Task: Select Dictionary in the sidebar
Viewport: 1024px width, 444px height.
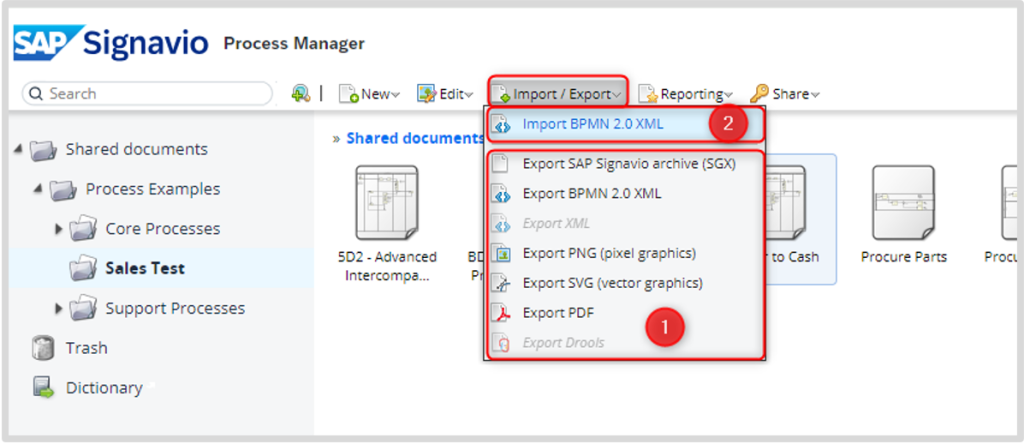Action: pyautogui.click(x=104, y=388)
